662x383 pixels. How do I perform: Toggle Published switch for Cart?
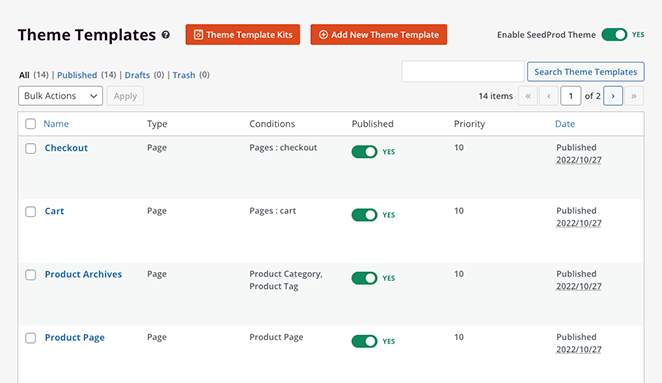(364, 215)
